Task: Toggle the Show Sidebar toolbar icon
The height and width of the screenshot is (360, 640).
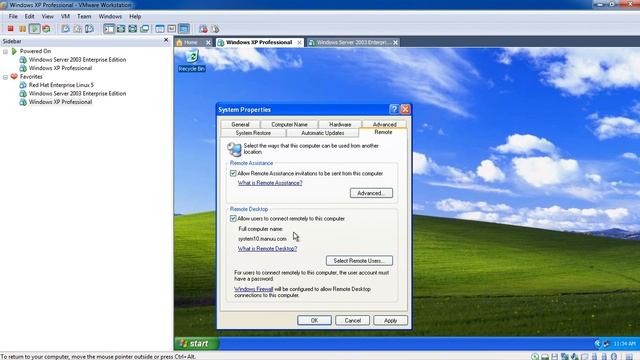Action: click(109, 29)
